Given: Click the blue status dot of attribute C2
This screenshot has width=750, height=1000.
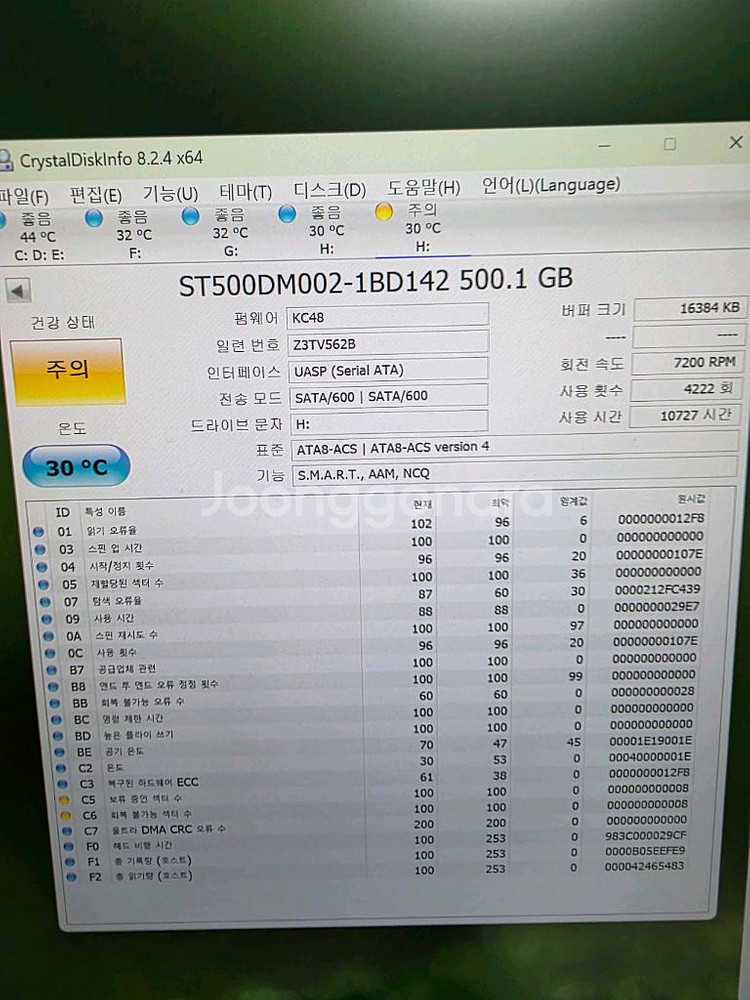Looking at the screenshot, I should pos(61,768).
